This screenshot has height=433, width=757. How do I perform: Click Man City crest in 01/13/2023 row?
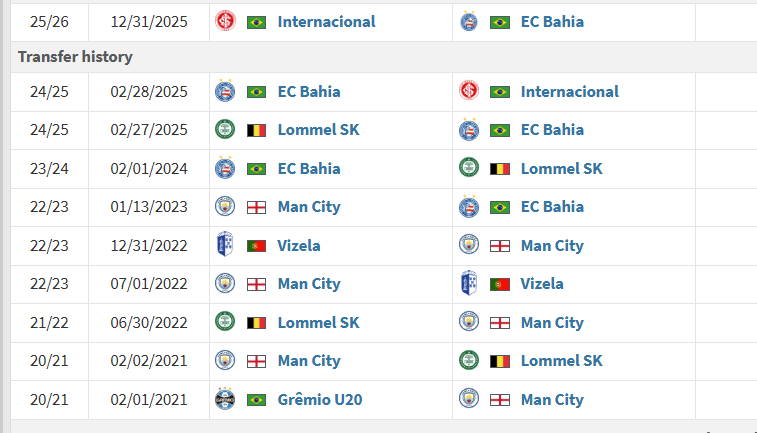pos(225,207)
